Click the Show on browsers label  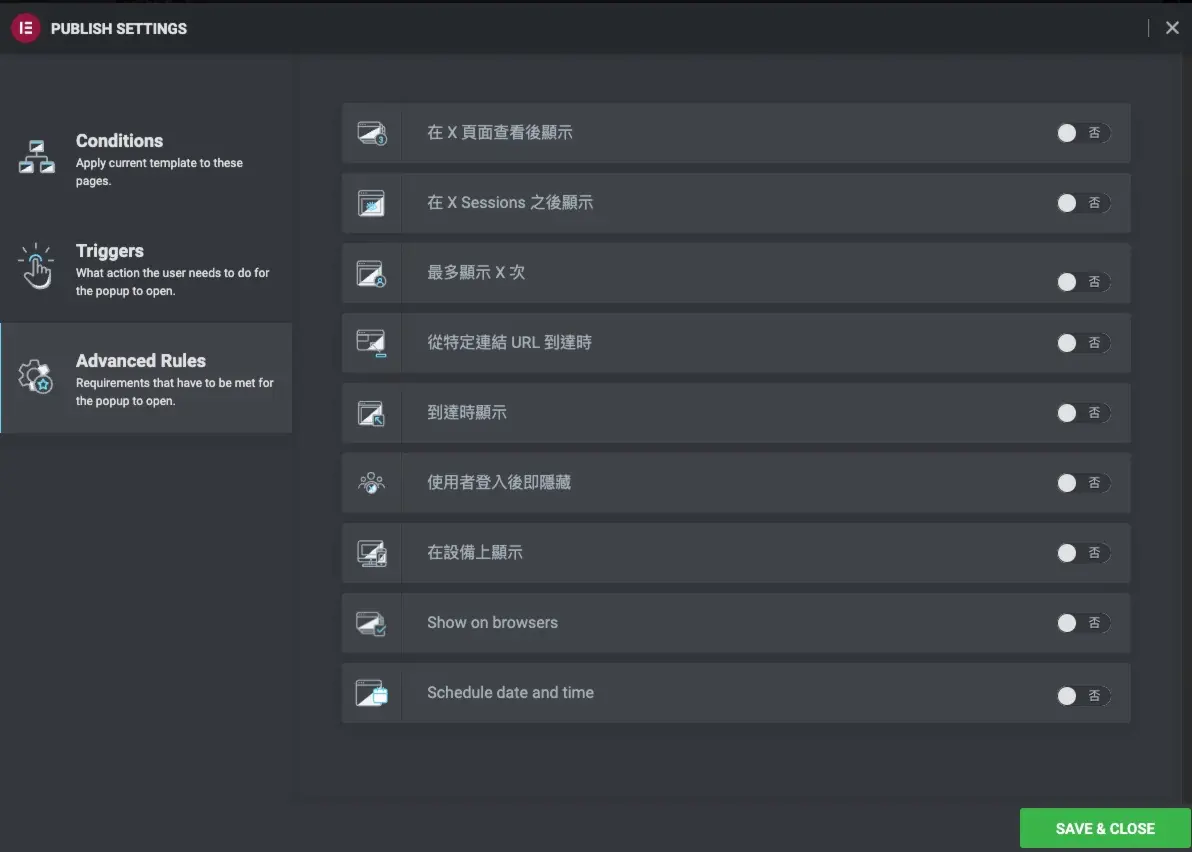tap(492, 622)
